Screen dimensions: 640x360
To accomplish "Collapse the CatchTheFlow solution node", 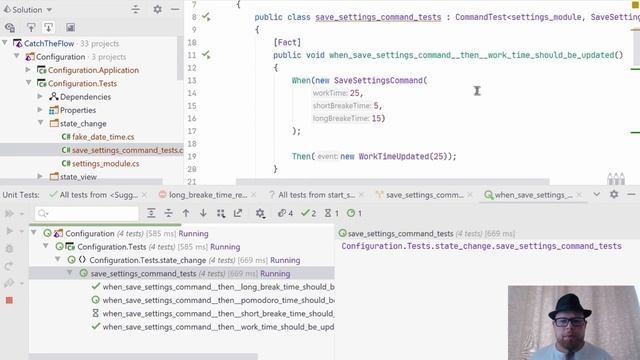I will pos(5,43).
